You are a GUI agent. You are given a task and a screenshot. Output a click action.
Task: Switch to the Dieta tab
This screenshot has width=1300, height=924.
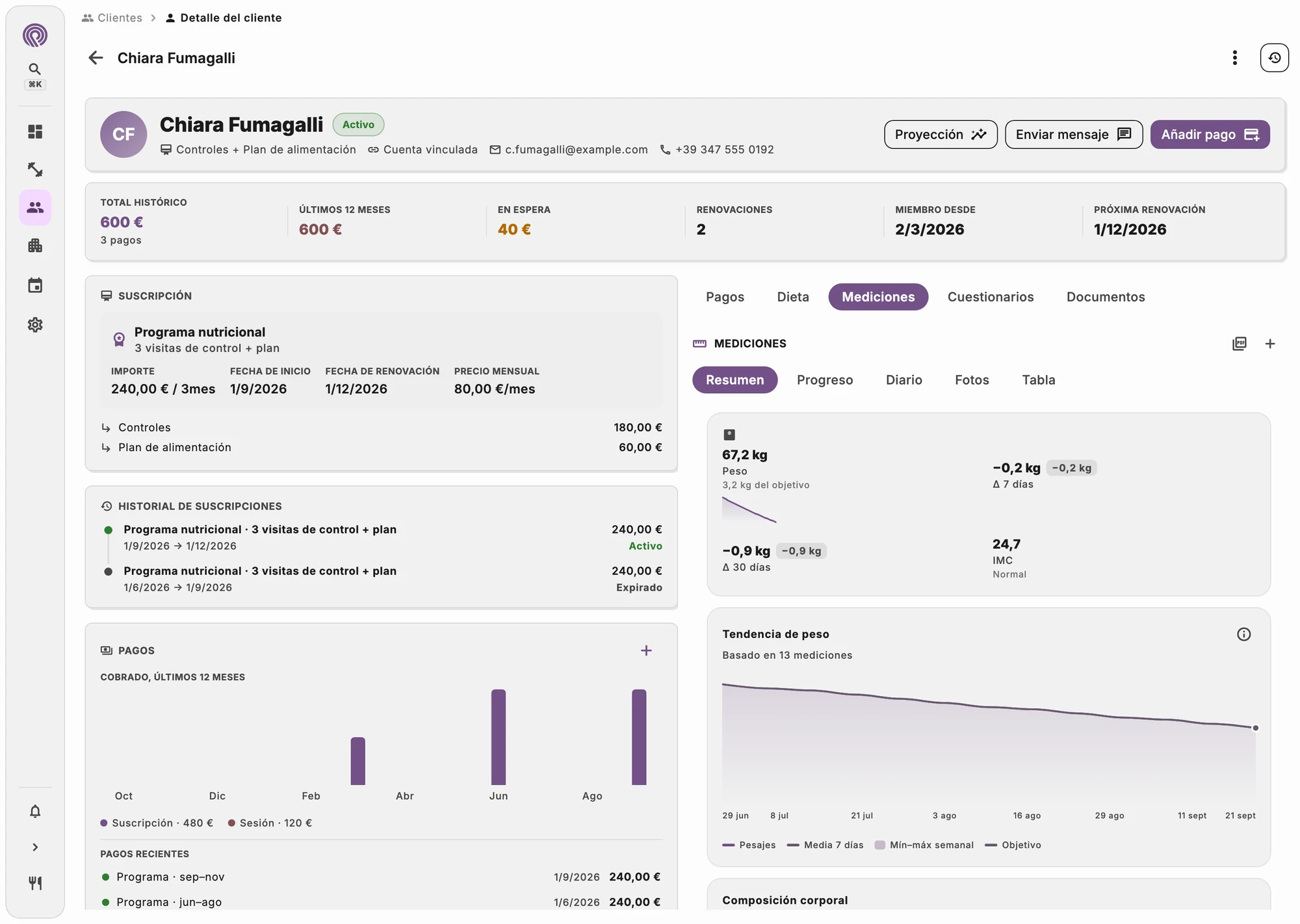(793, 297)
